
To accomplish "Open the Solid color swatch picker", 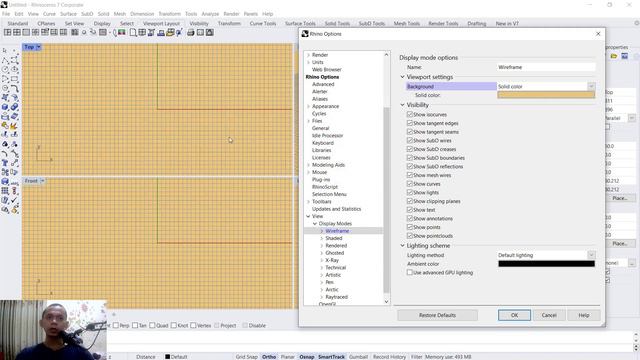I will tap(546, 95).
